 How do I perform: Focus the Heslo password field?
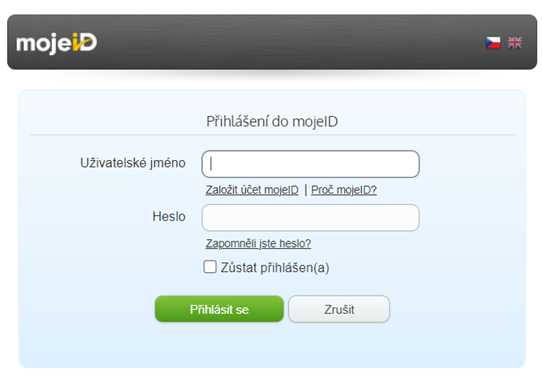(310, 218)
